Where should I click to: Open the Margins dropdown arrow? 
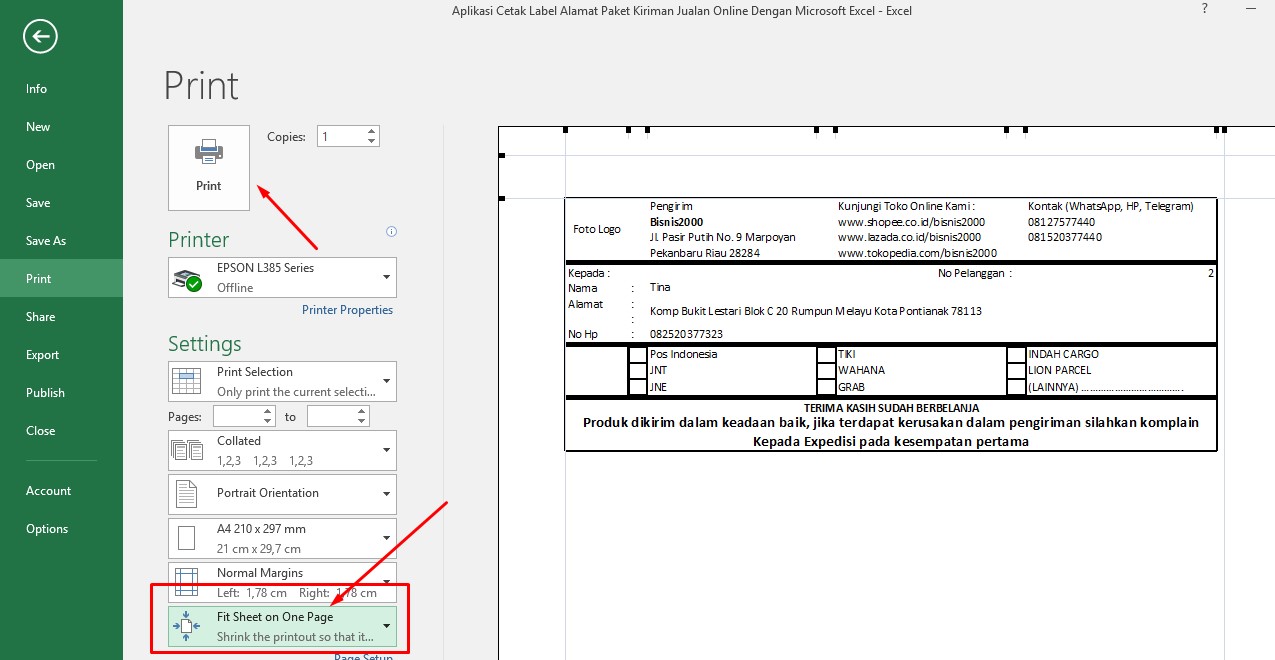click(x=386, y=580)
